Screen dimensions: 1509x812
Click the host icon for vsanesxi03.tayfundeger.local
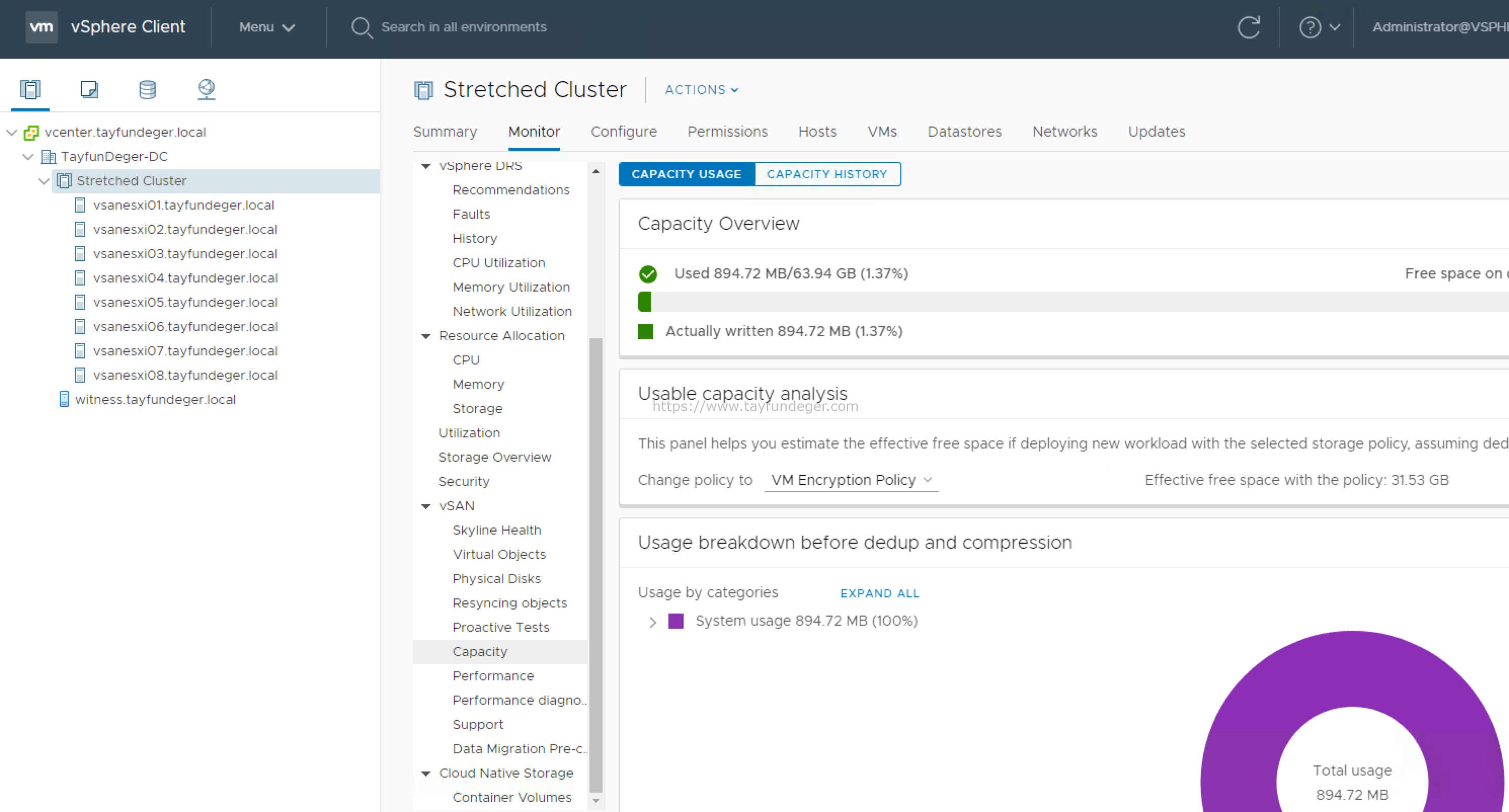[x=80, y=254]
